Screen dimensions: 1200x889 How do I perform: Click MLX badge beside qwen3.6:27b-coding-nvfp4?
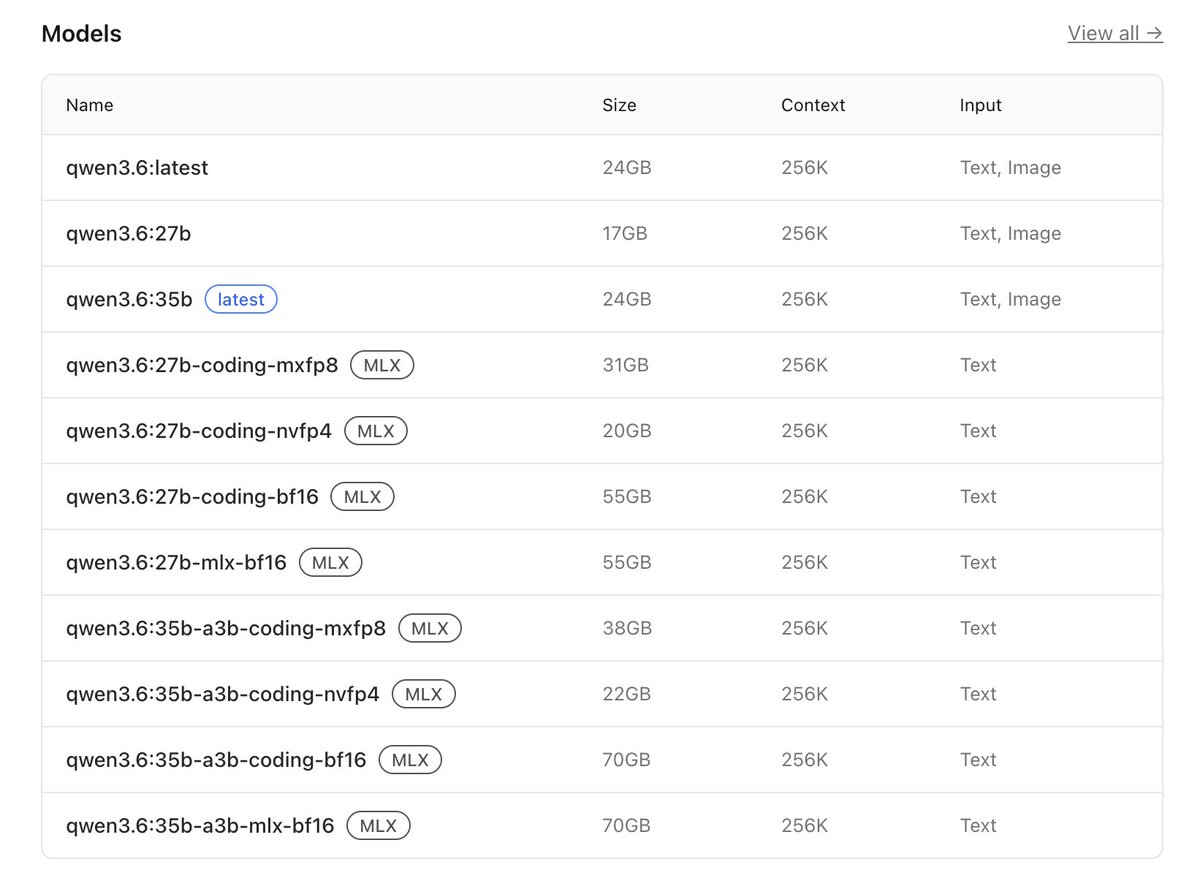[376, 431]
